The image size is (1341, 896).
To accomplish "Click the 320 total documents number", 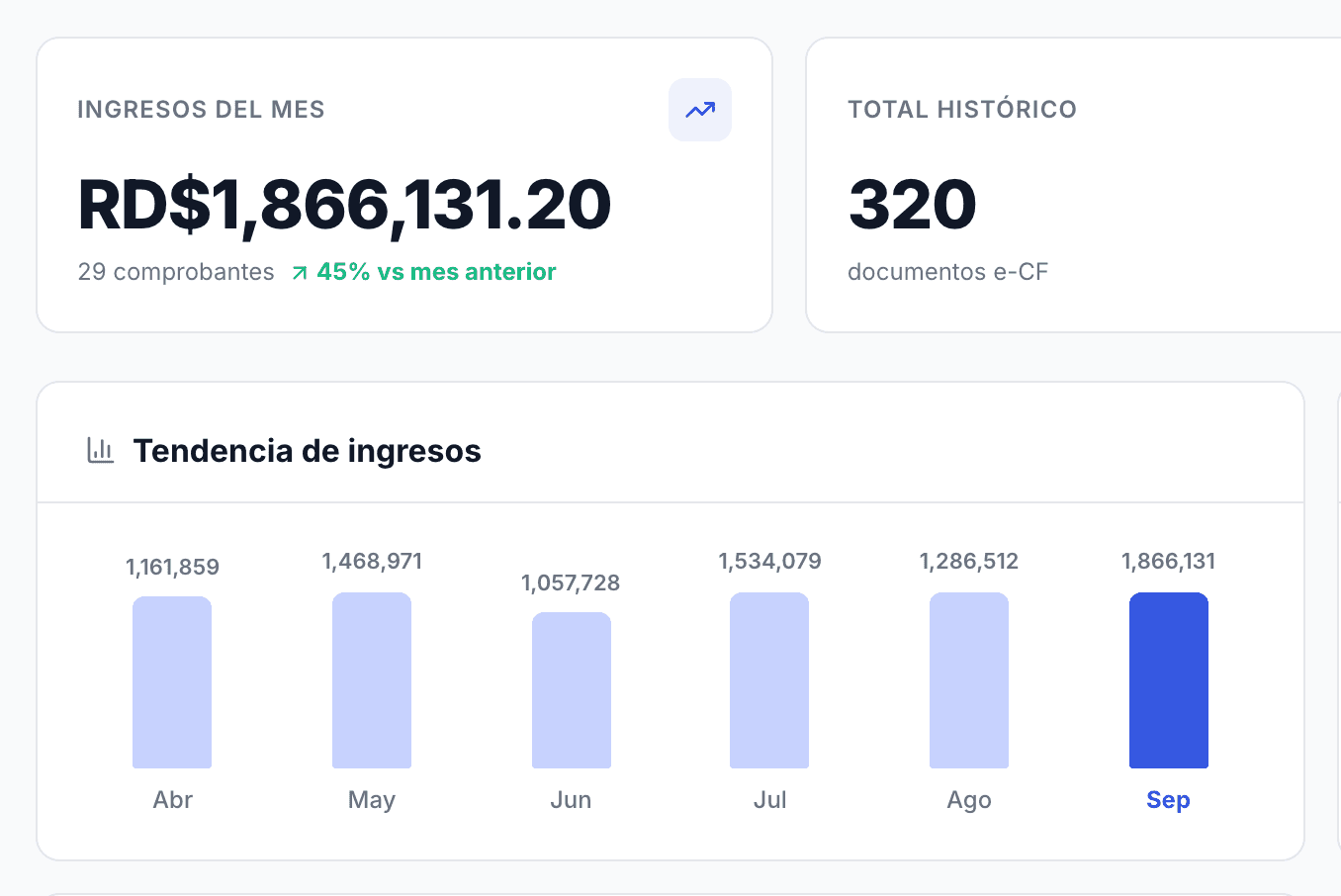I will (x=913, y=206).
